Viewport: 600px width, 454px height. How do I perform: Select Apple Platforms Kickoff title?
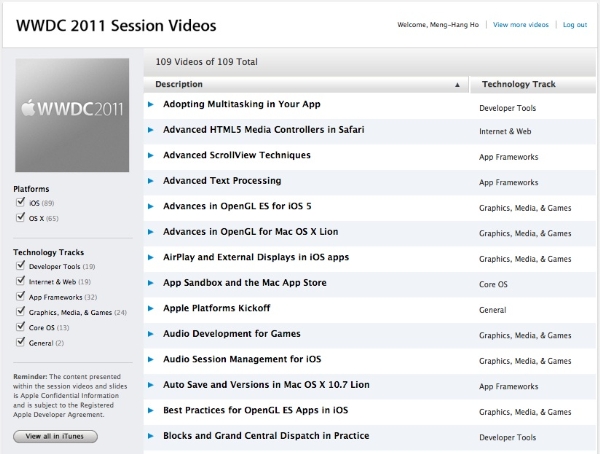[x=217, y=308]
